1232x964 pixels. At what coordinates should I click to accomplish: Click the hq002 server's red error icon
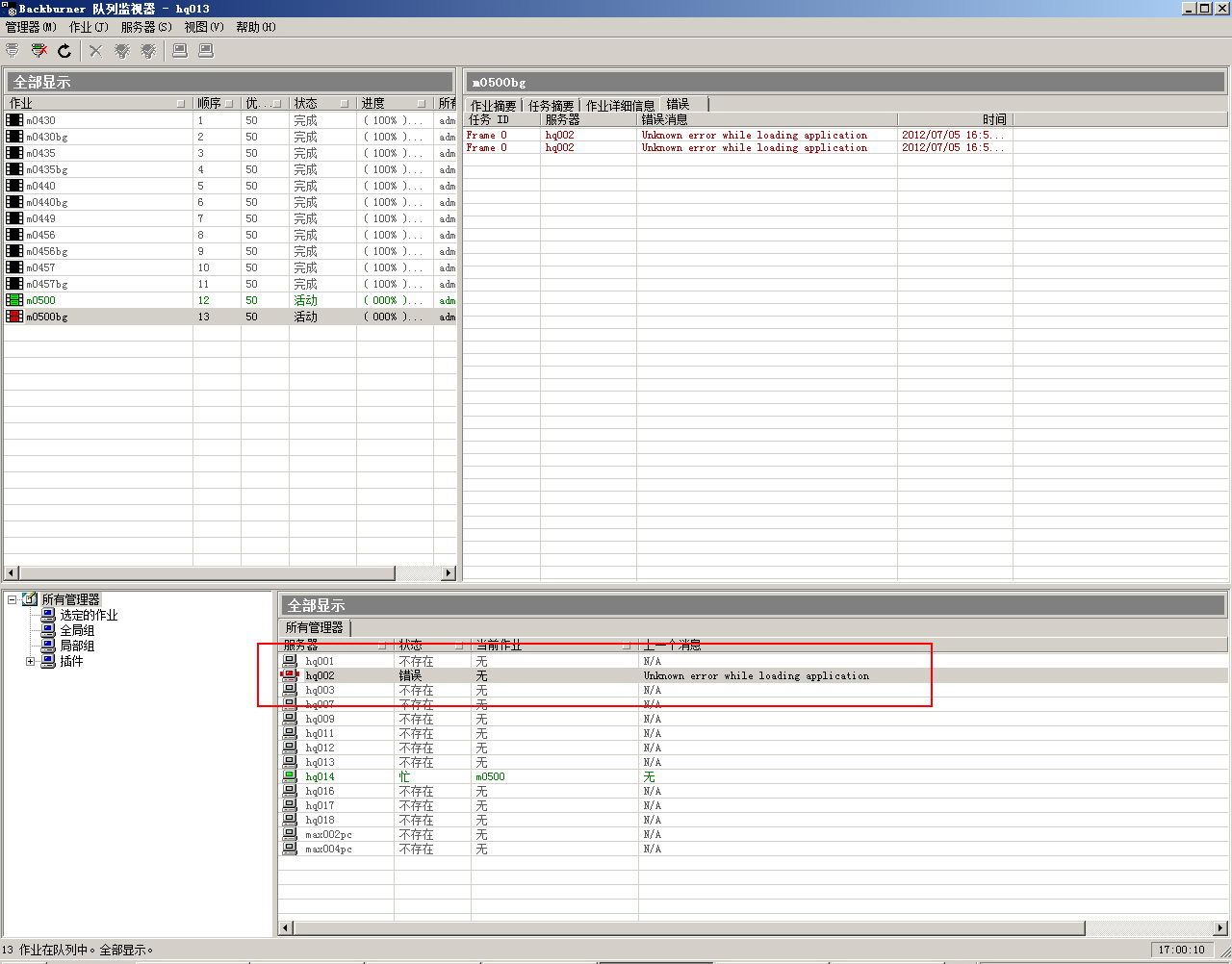(290, 675)
